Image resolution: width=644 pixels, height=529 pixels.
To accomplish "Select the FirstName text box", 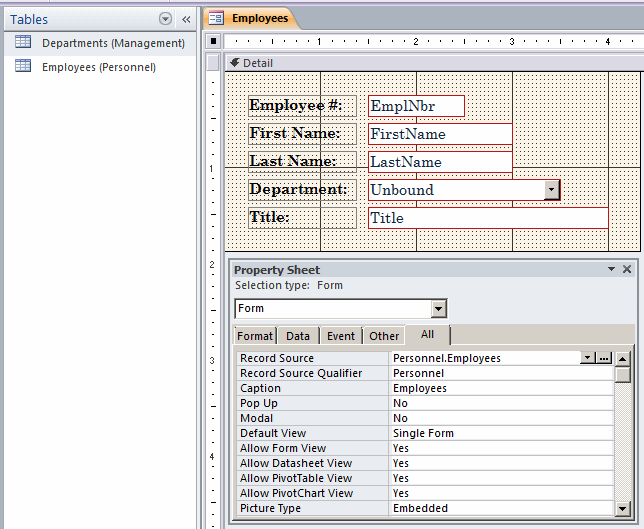I will 440,134.
